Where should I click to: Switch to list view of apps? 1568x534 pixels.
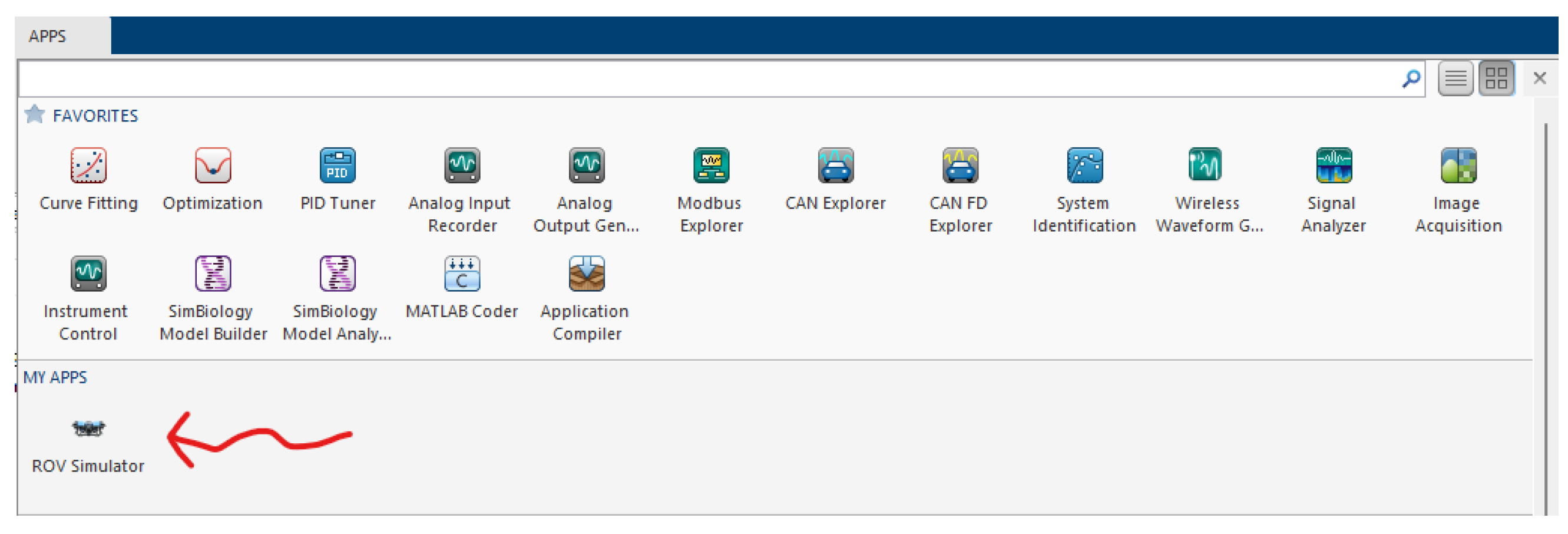[1455, 78]
